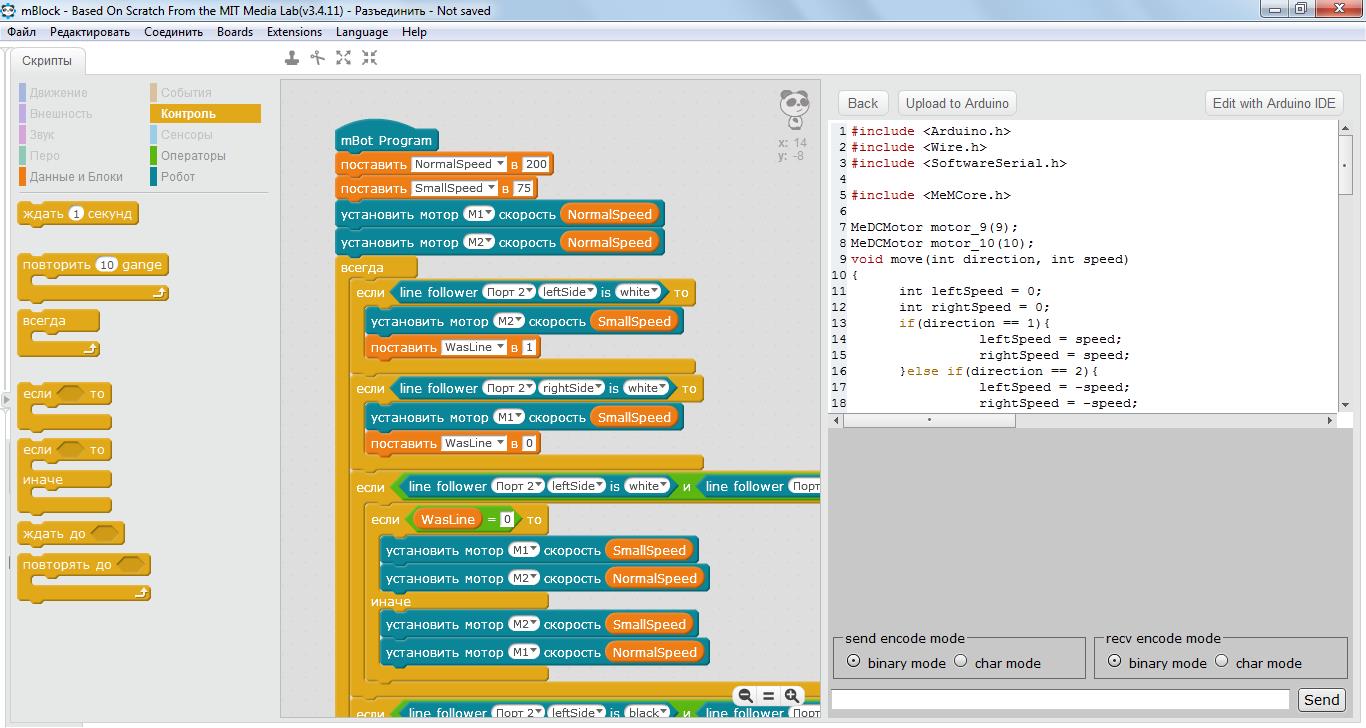Open the Extensions menu
The width and height of the screenshot is (1366, 728).
point(294,32)
